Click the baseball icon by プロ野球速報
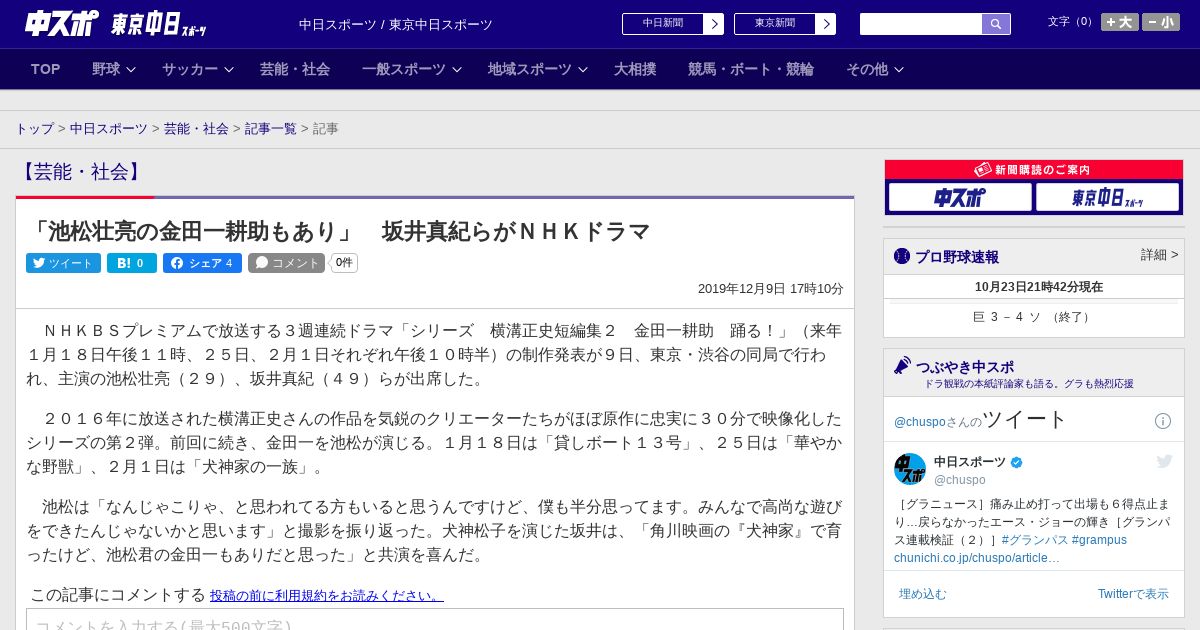 902,257
